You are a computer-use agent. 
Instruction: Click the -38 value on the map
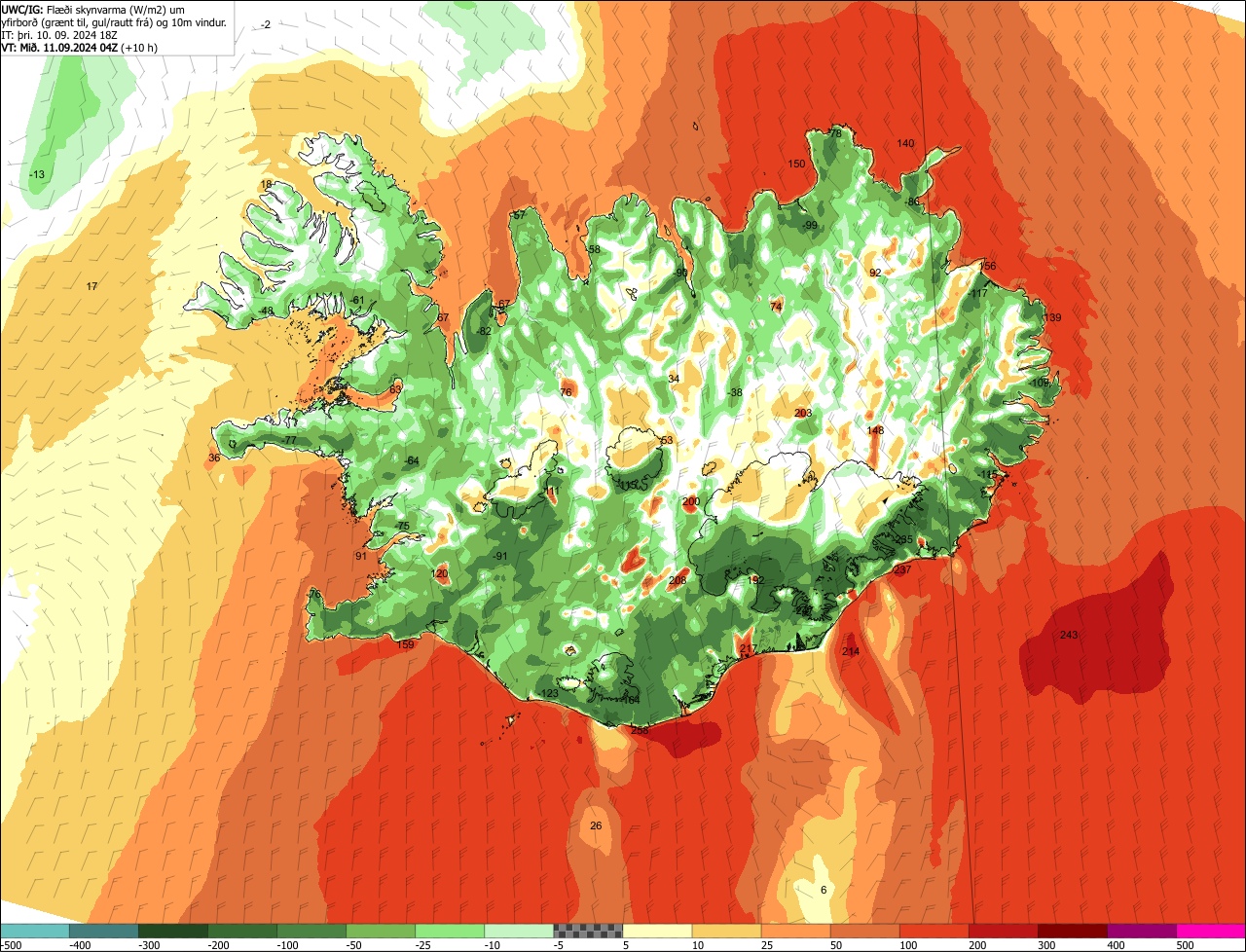click(x=735, y=392)
